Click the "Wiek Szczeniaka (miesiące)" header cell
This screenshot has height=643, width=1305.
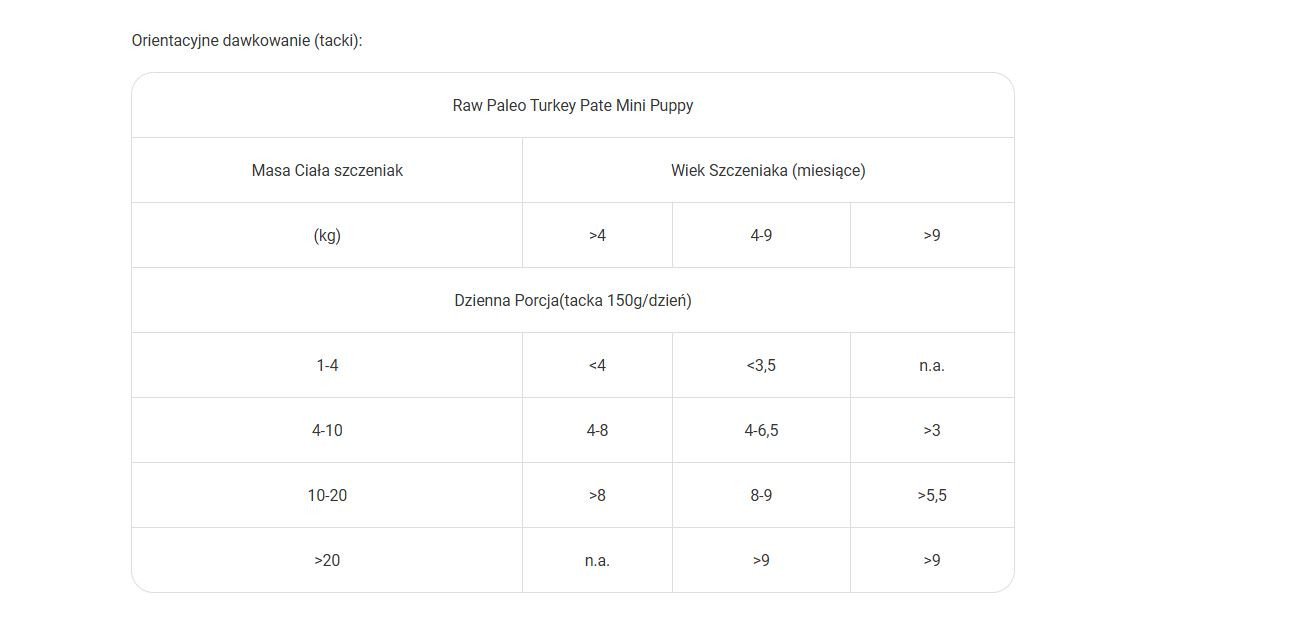[x=768, y=170]
